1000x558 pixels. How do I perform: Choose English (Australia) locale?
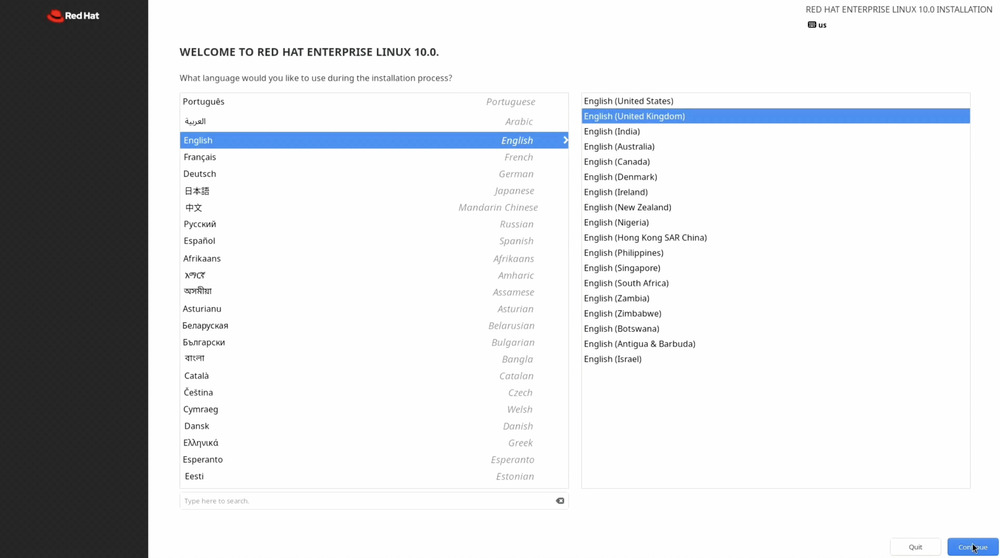619,147
